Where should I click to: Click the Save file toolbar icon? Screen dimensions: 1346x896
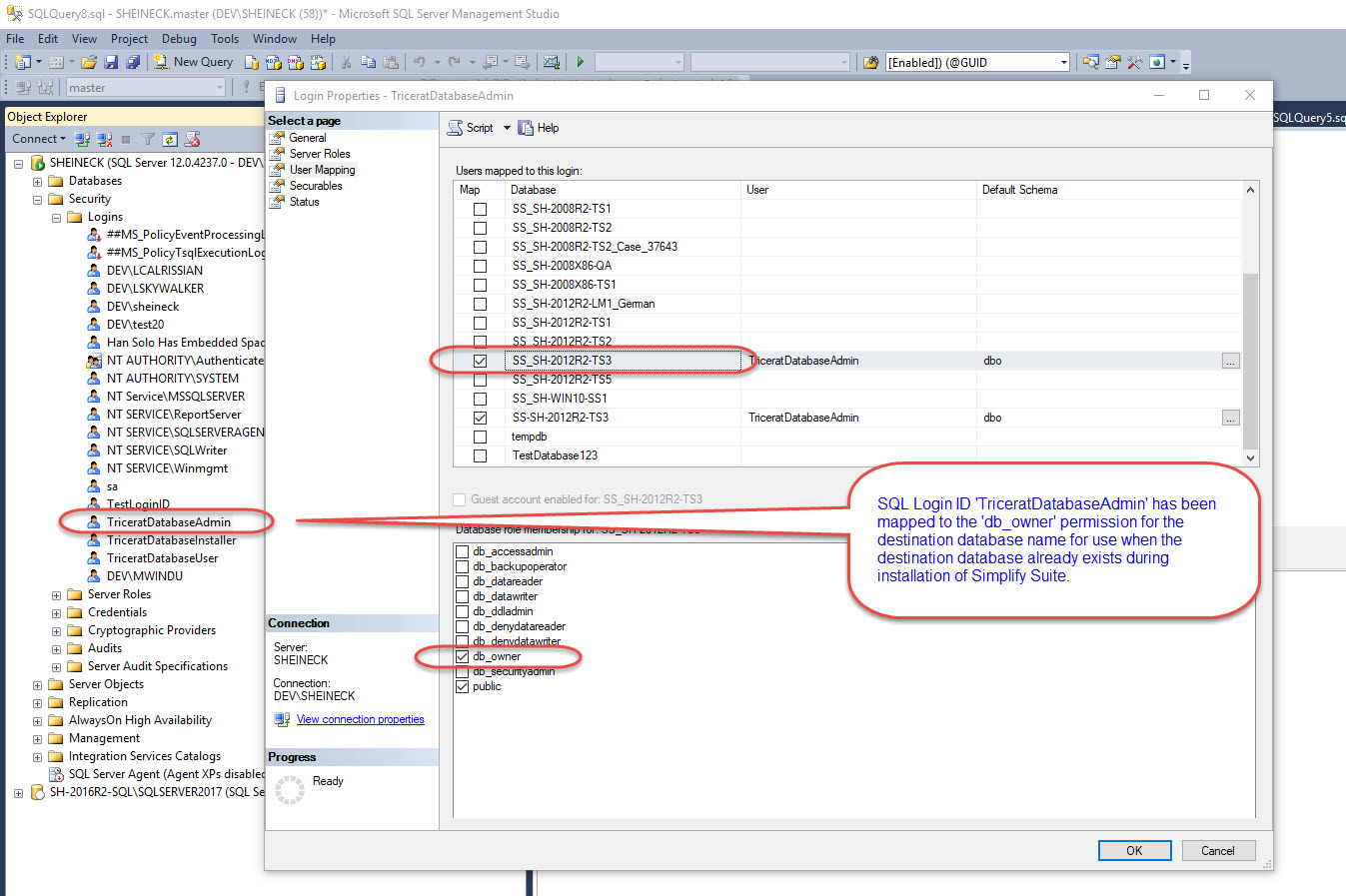pos(111,62)
